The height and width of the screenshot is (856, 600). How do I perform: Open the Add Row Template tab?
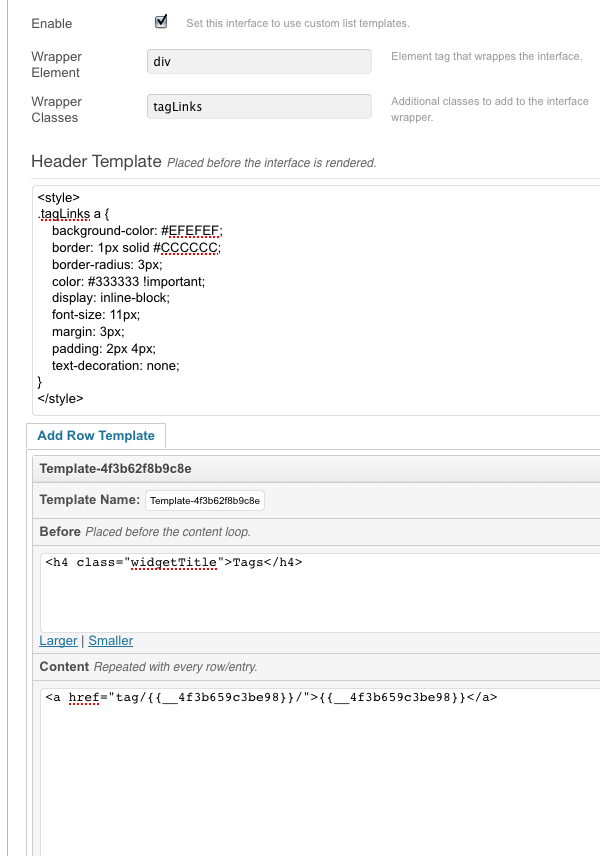(x=96, y=436)
